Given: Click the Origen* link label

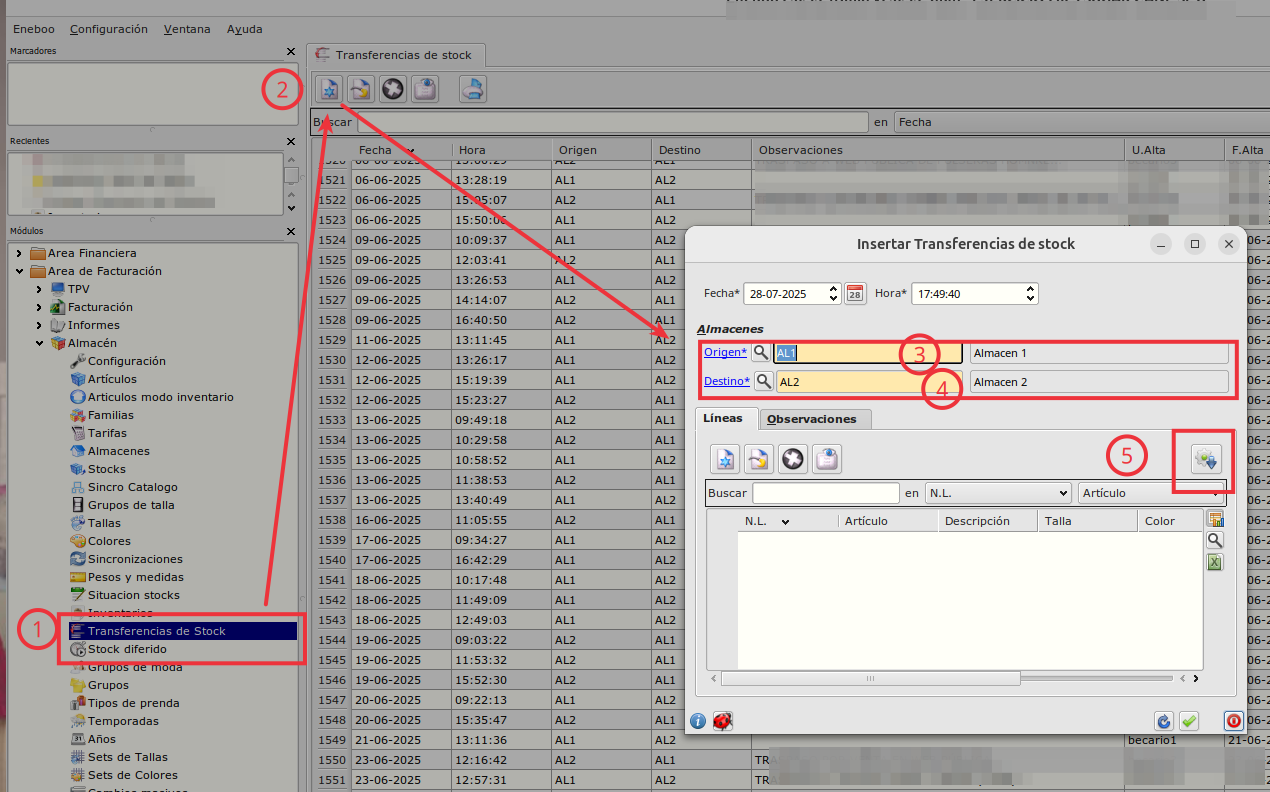Looking at the screenshot, I should coord(725,352).
